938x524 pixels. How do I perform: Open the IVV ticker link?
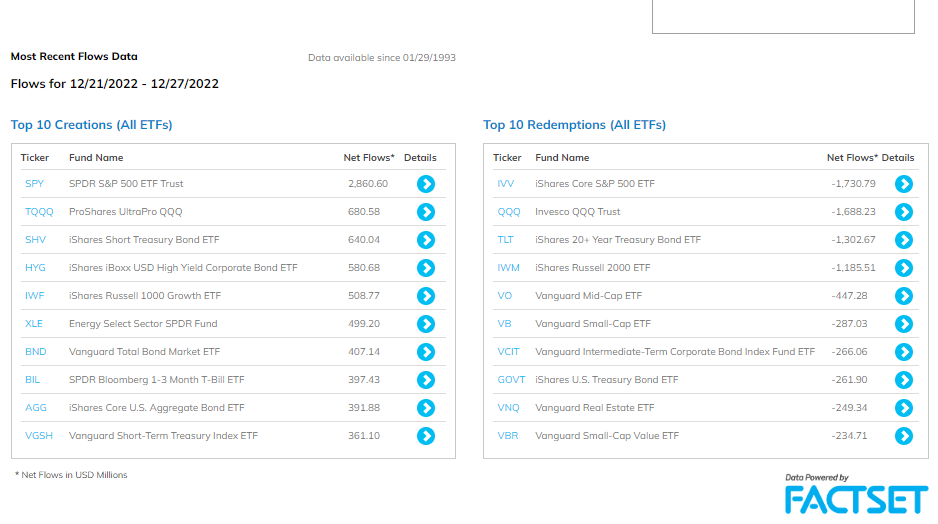505,184
